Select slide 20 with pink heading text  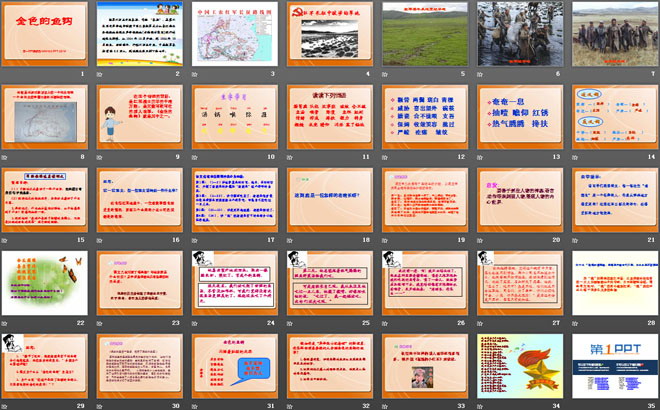click(x=520, y=200)
